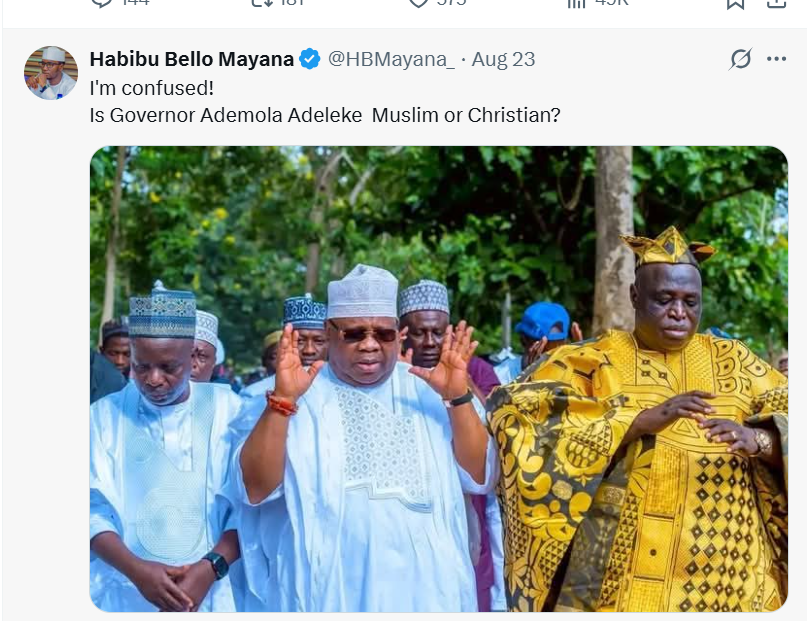Click the Habibu Bello Mayana display name

coord(191,59)
